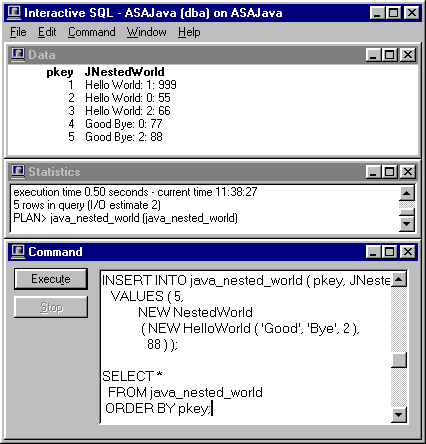Click Command editor scrollbar up arrow

[x=399, y=279]
